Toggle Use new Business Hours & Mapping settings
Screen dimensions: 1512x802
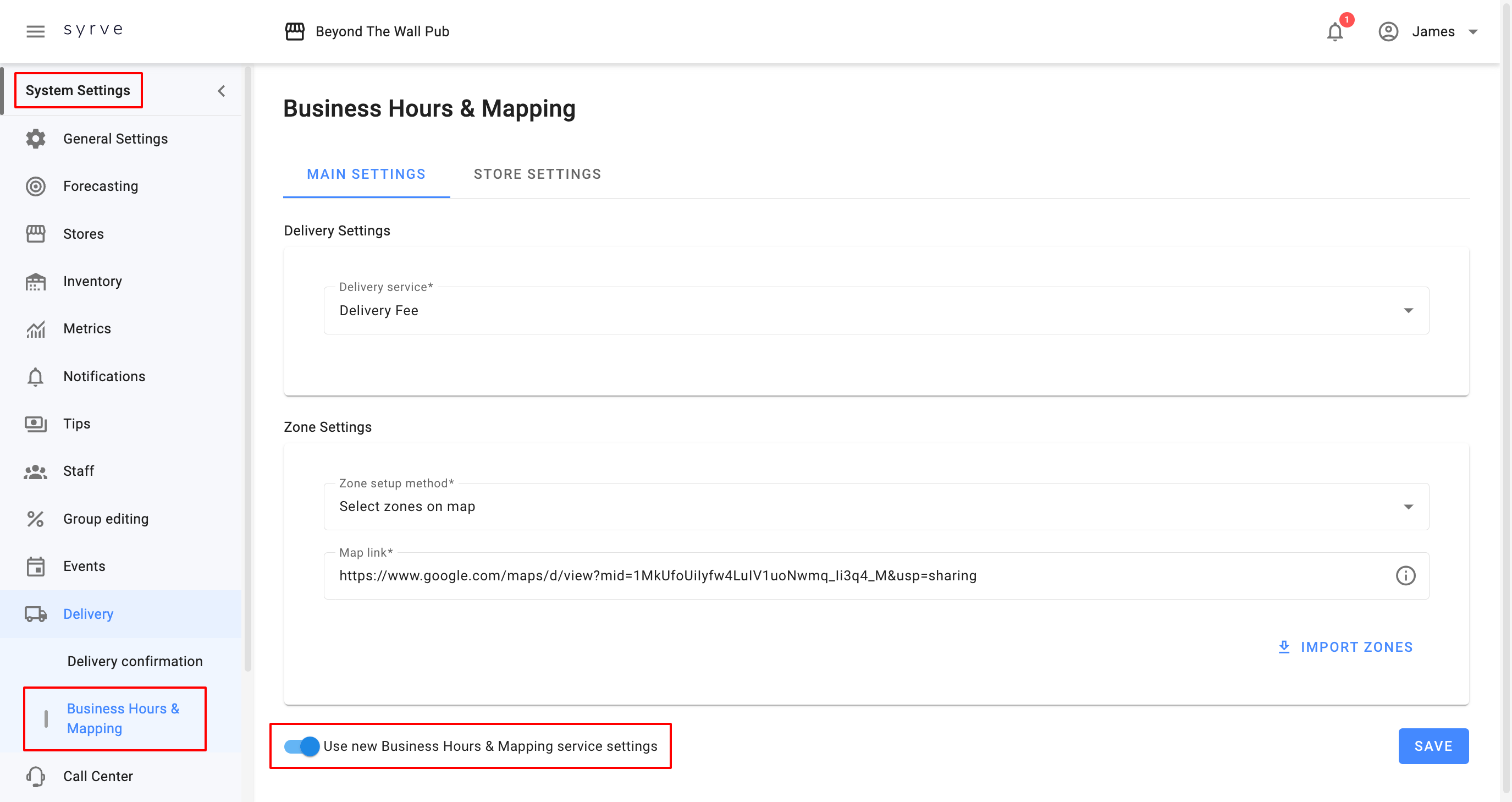click(302, 746)
